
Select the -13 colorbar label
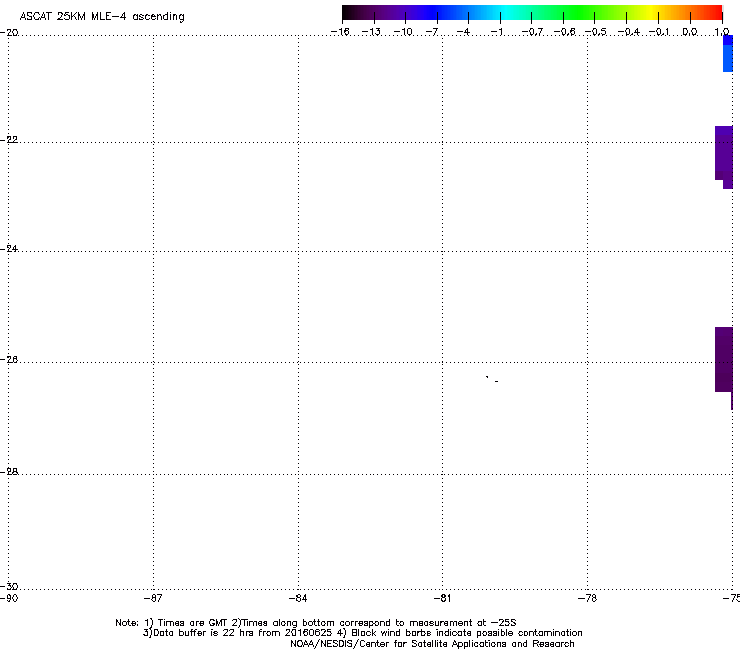click(371, 32)
